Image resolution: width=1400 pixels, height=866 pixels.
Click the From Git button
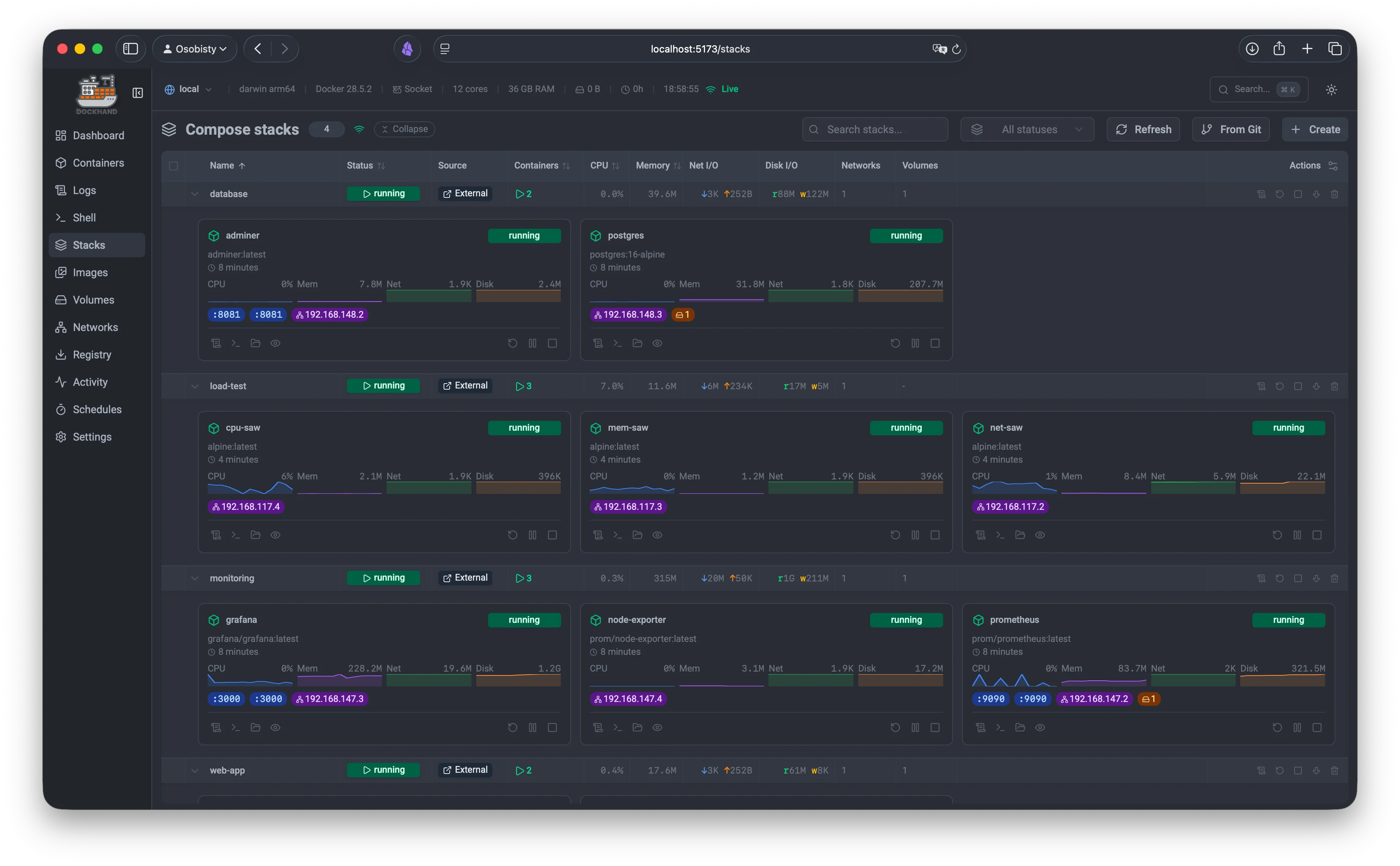(1230, 129)
